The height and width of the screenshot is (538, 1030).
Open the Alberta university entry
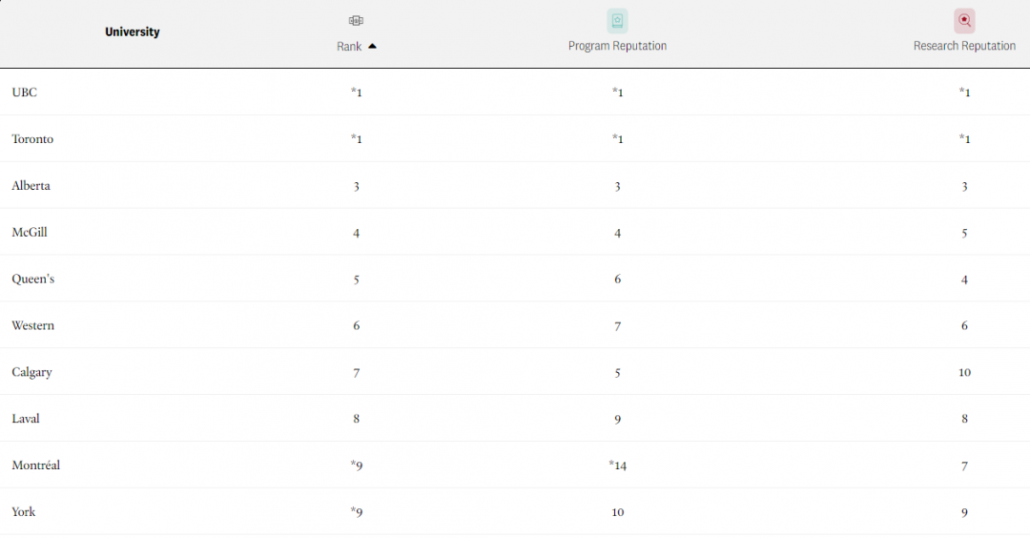(31, 185)
